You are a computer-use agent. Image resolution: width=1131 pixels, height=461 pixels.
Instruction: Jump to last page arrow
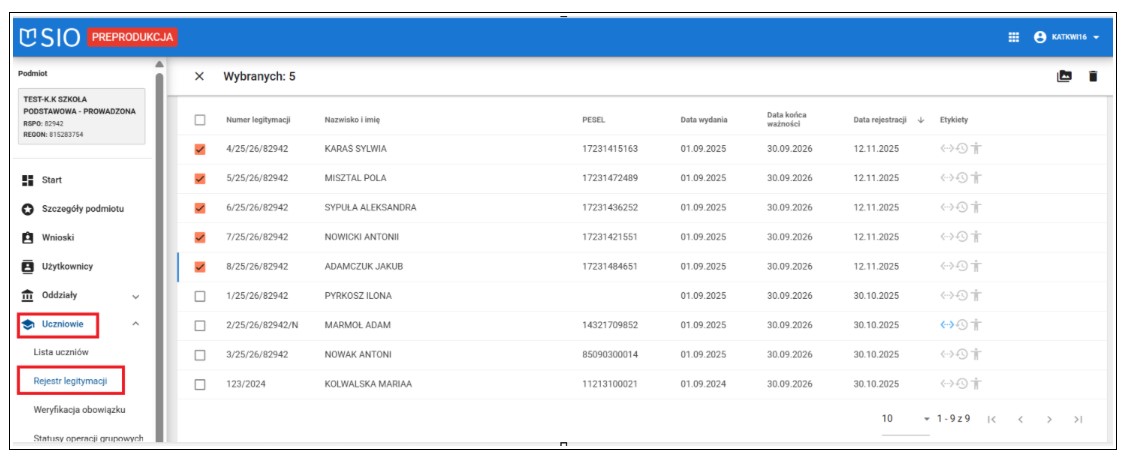[1078, 419]
